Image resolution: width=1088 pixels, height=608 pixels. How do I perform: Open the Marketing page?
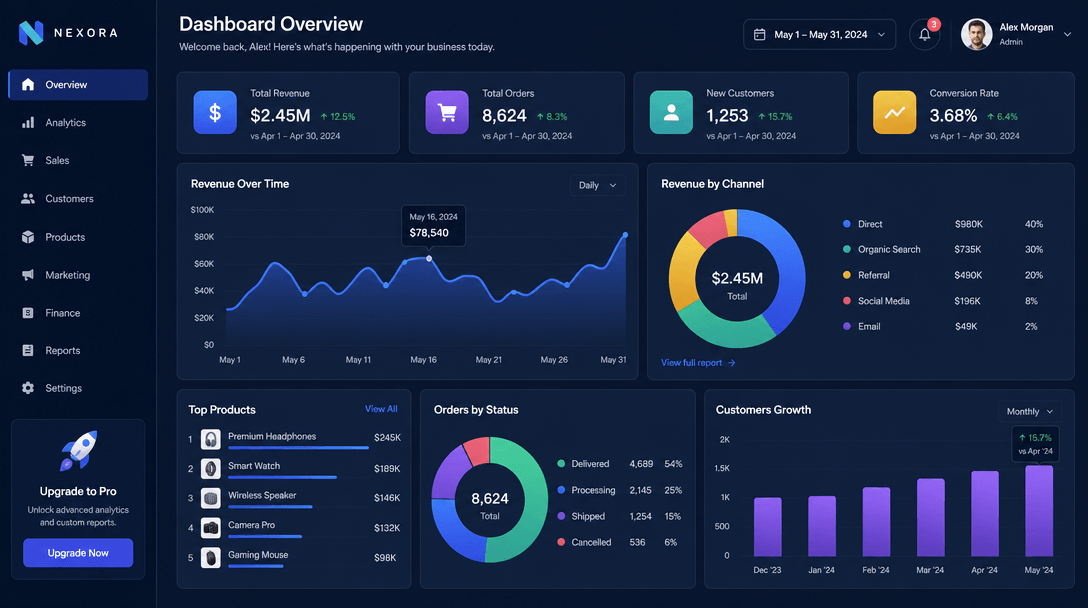tap(78, 275)
